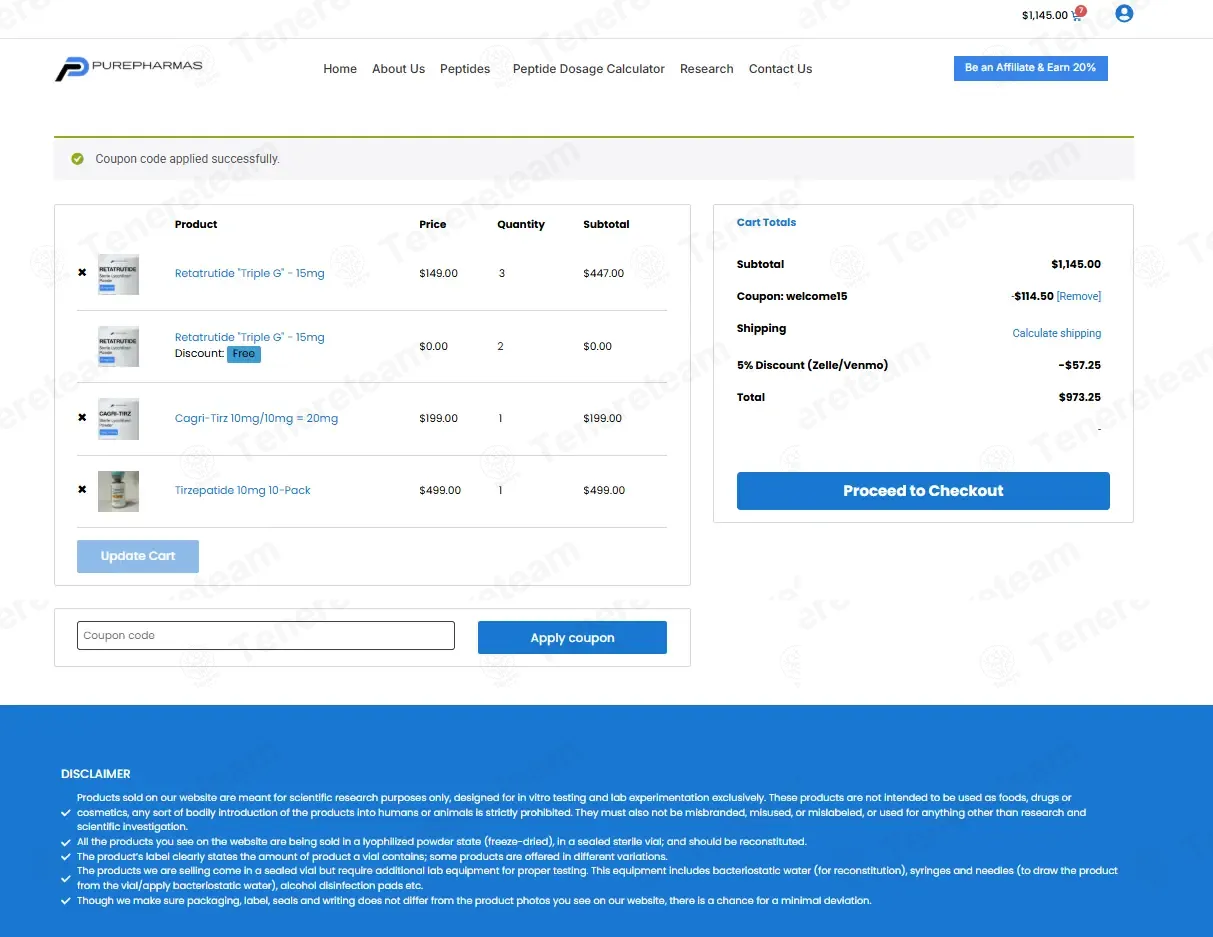Image resolution: width=1213 pixels, height=937 pixels.
Task: Click Proceed to Checkout button
Action: (x=923, y=491)
